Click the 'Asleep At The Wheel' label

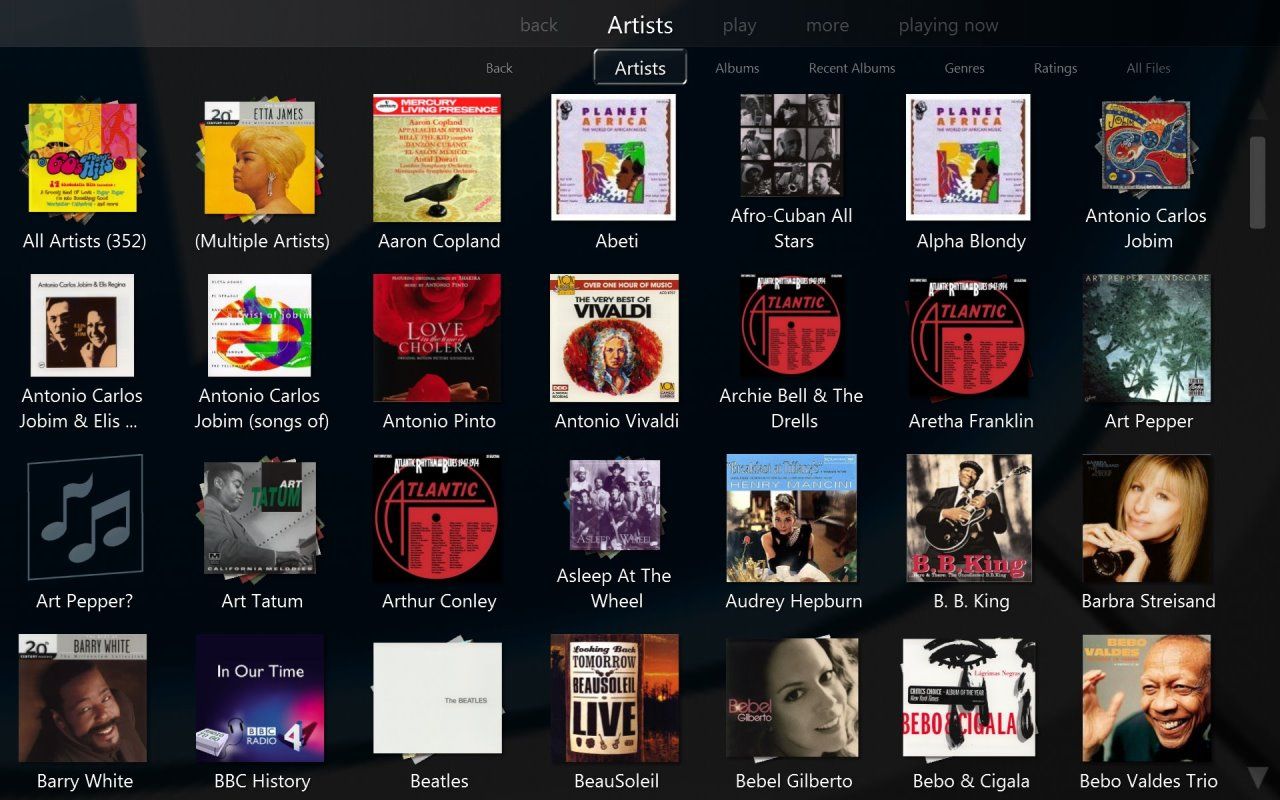pyautogui.click(x=614, y=588)
